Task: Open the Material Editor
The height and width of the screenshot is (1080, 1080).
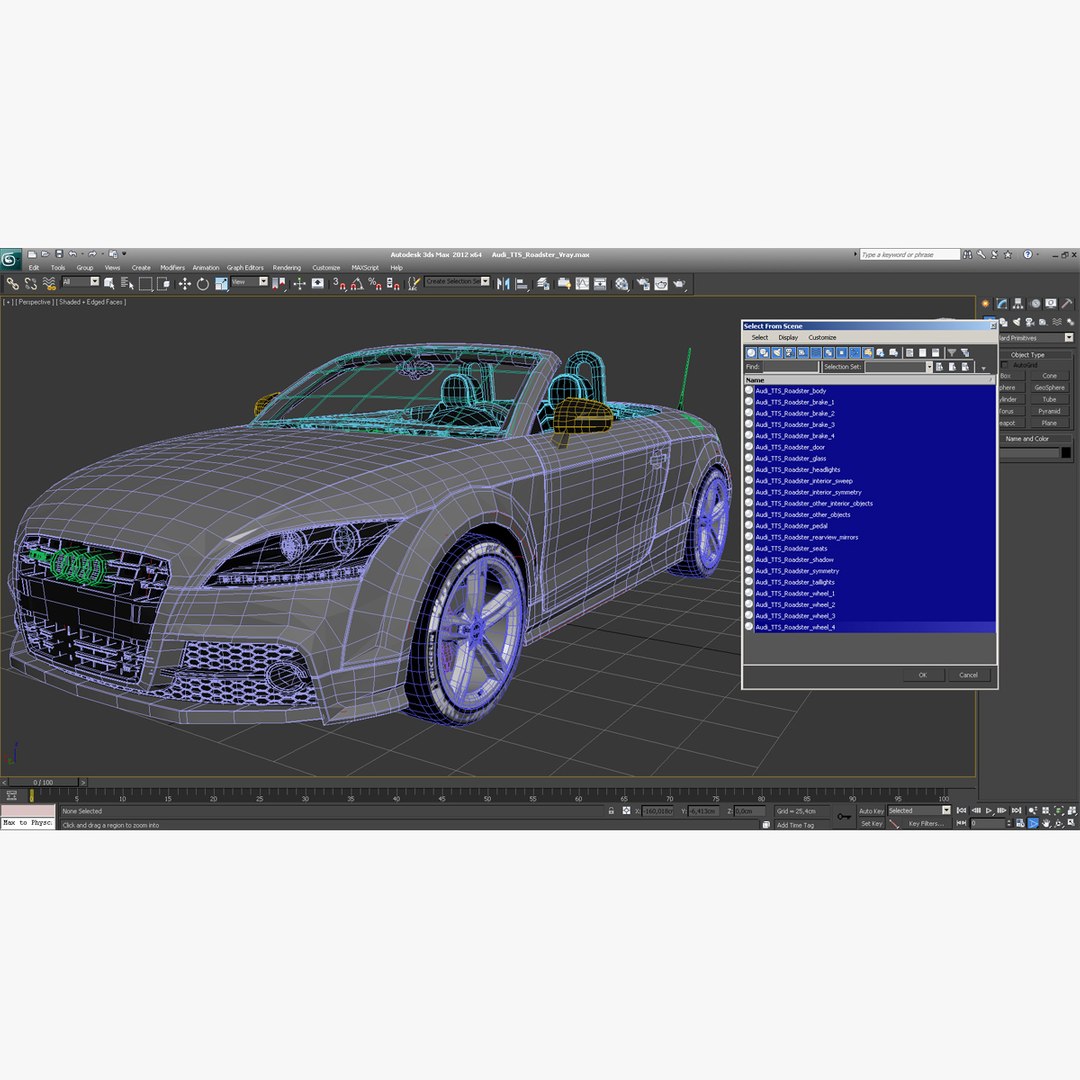Action: pos(622,283)
